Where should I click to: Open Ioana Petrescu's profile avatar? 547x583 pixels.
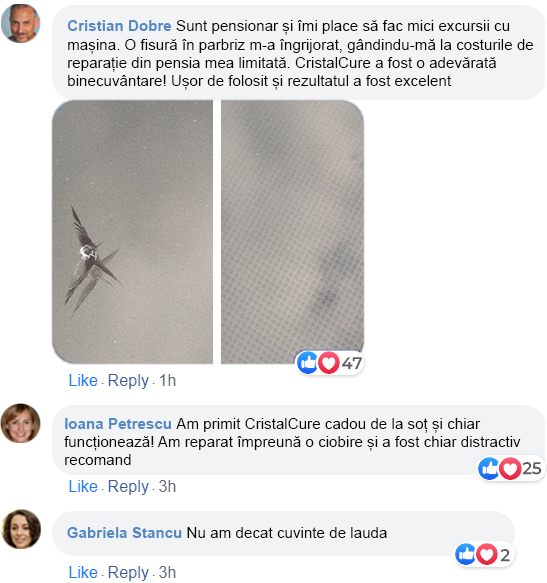click(x=20, y=423)
